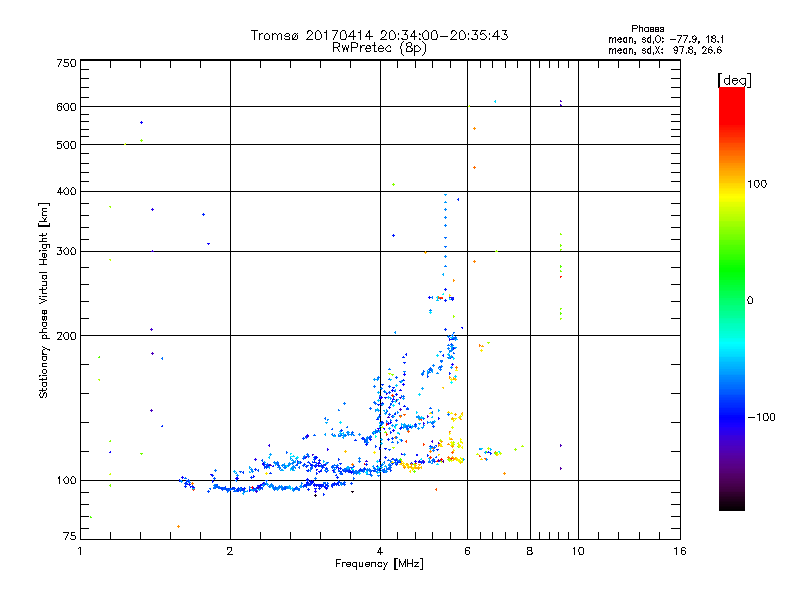Click the "Stationary phase Virtual Height [km]" axis label
Image resolution: width=800 pixels, height=600 pixels.
(44, 301)
